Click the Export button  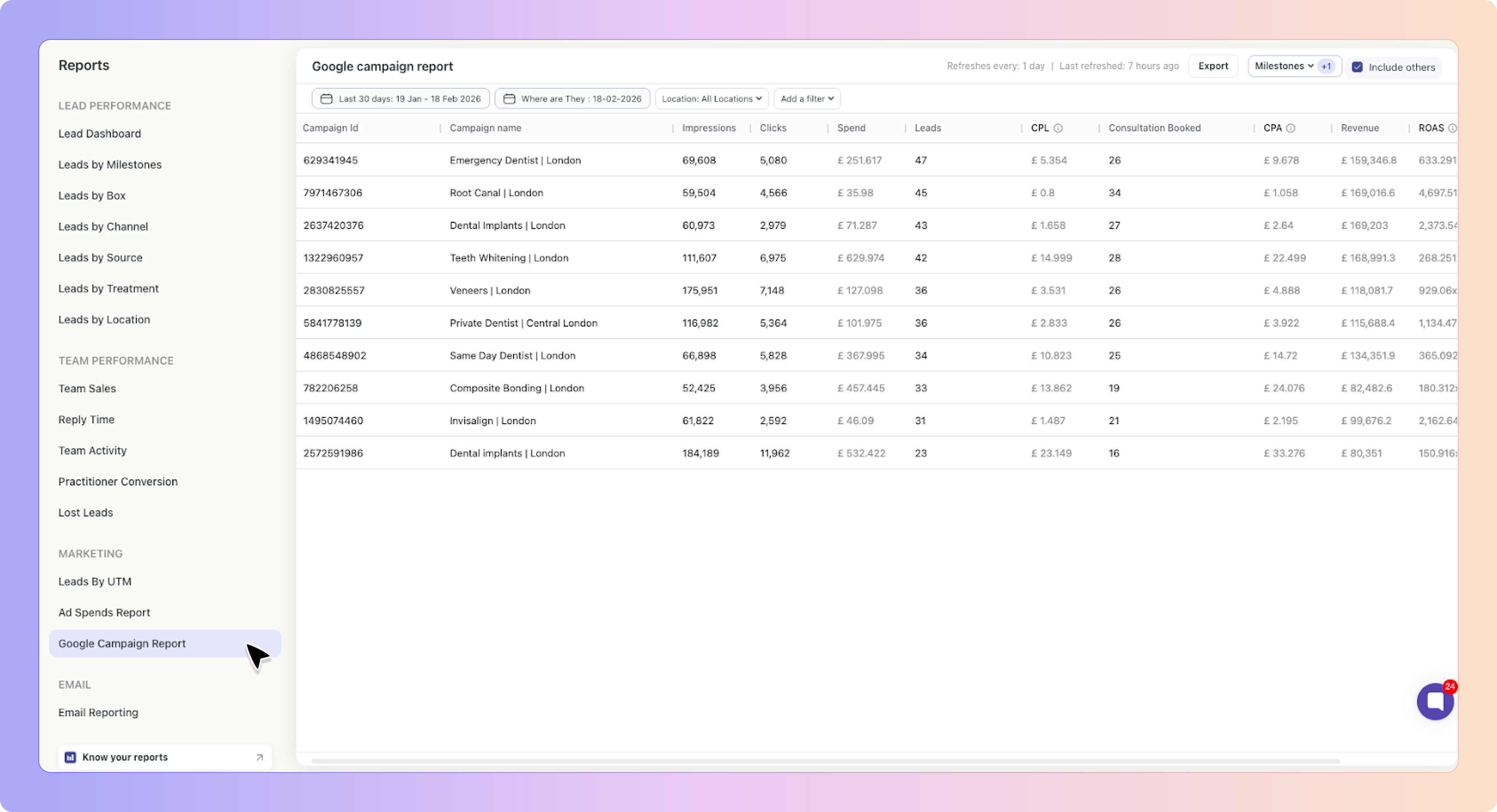pos(1213,66)
